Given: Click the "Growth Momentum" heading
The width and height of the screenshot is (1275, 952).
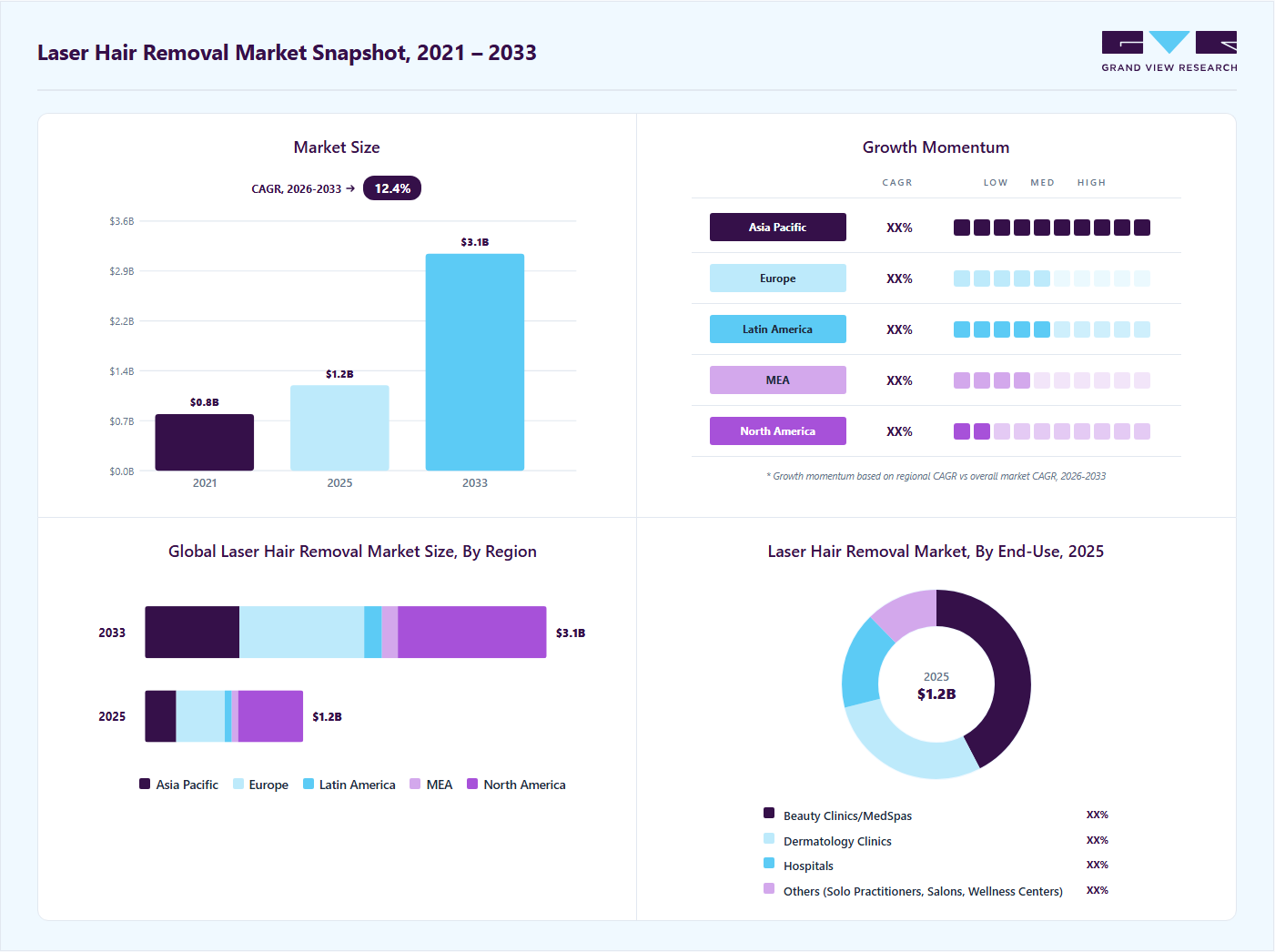Looking at the screenshot, I should [x=936, y=147].
